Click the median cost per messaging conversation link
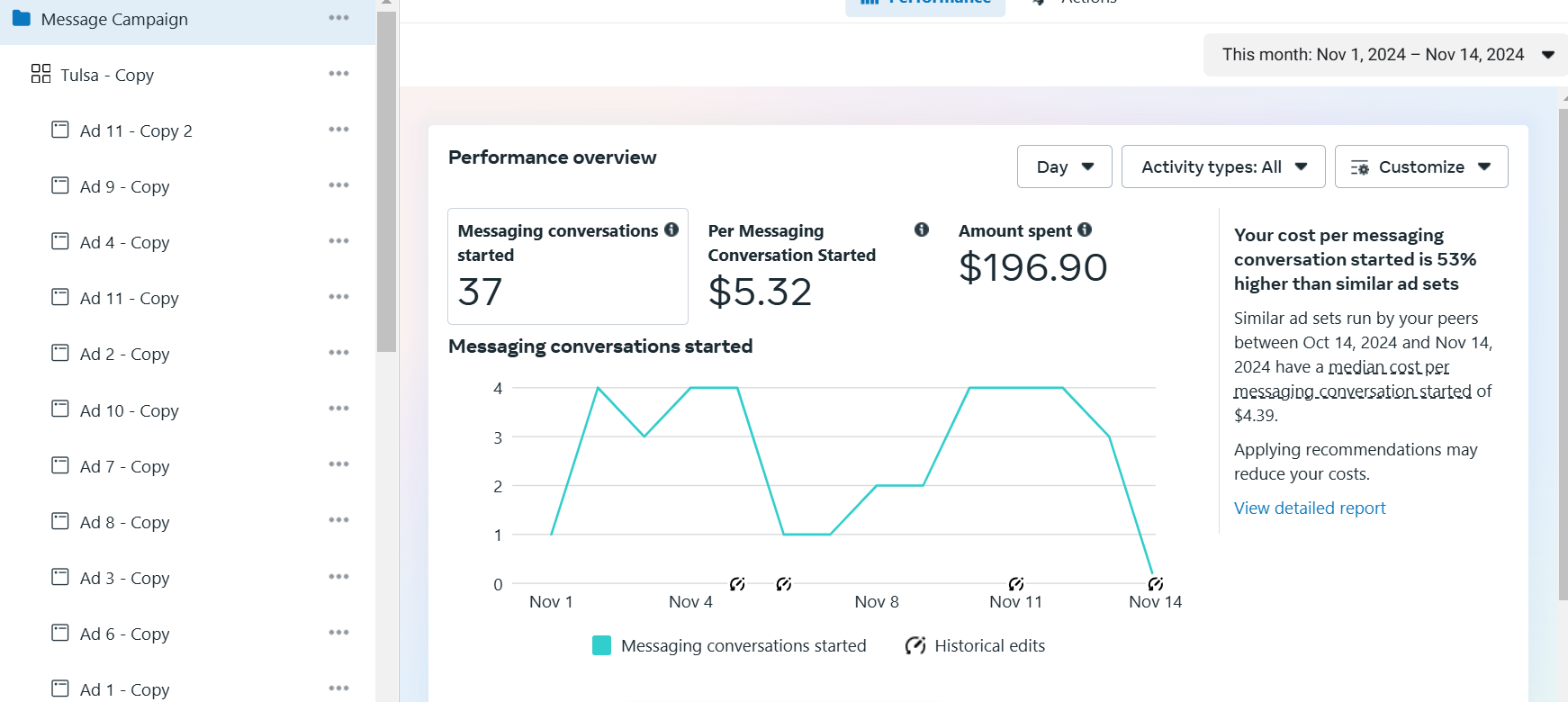 (1388, 367)
